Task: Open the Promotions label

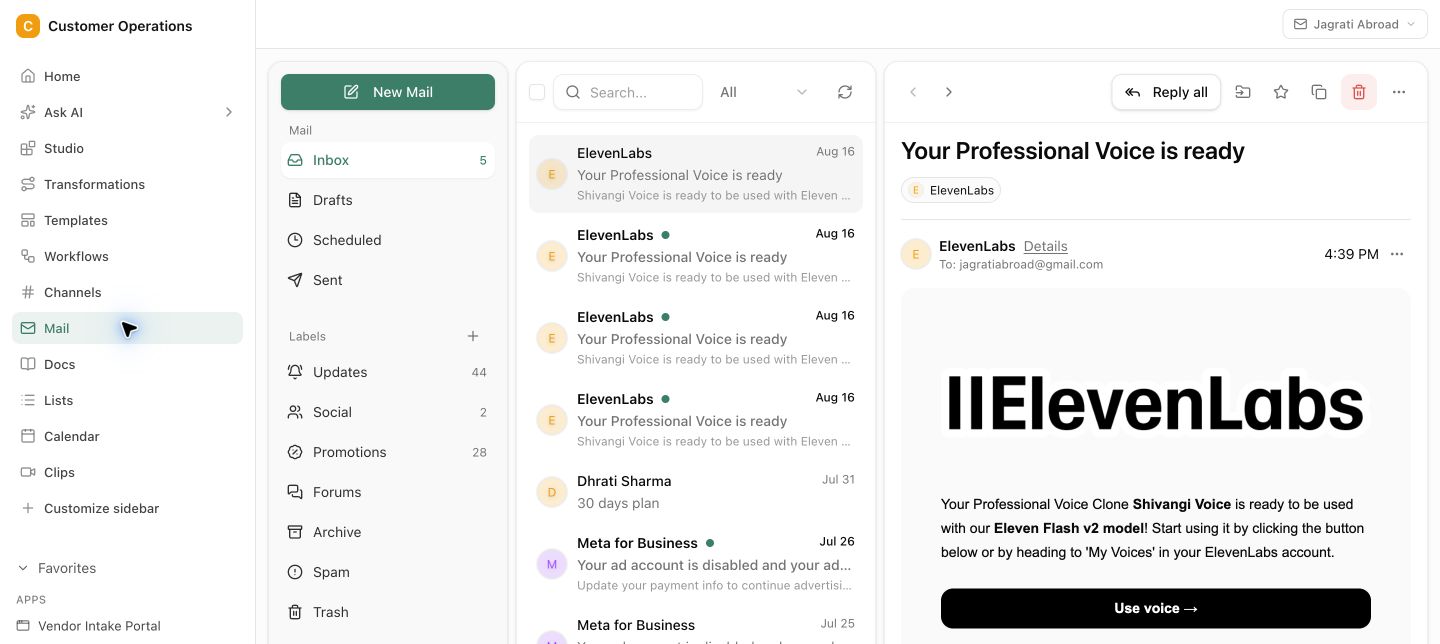Action: point(388,452)
